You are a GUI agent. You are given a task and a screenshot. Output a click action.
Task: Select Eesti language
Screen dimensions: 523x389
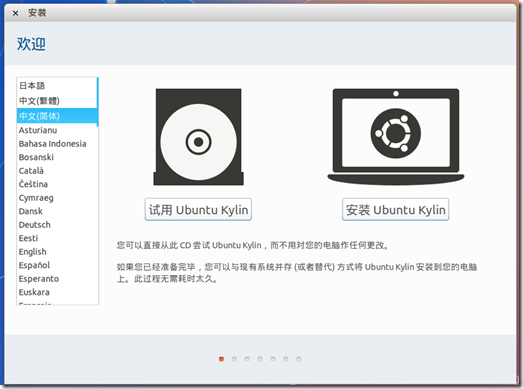tap(57, 238)
